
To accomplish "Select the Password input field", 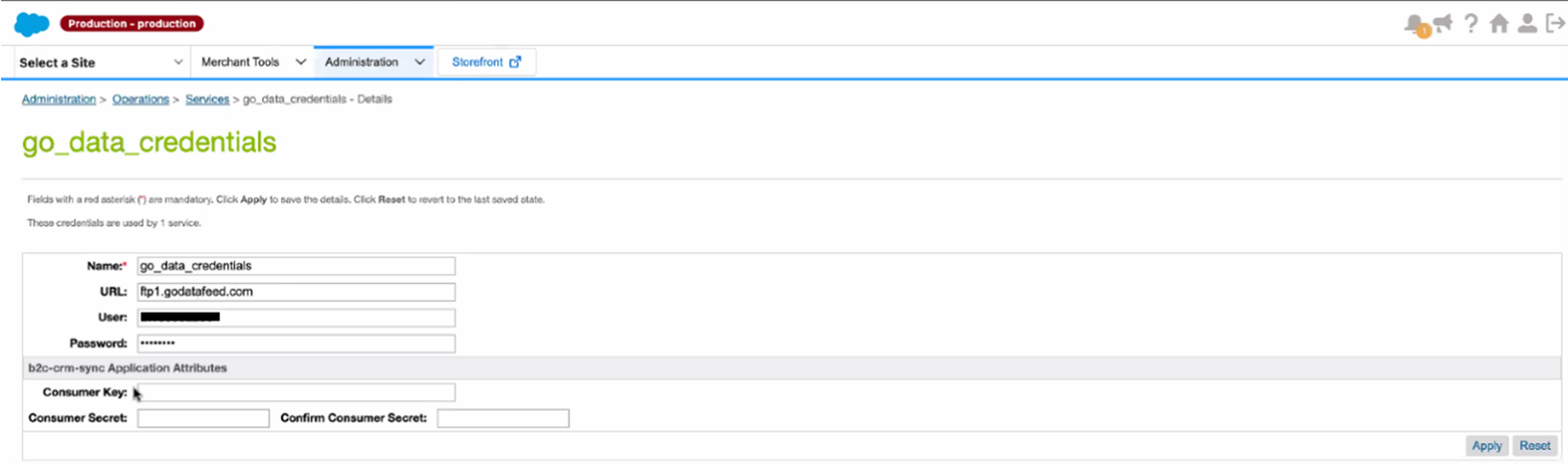I will 296,343.
